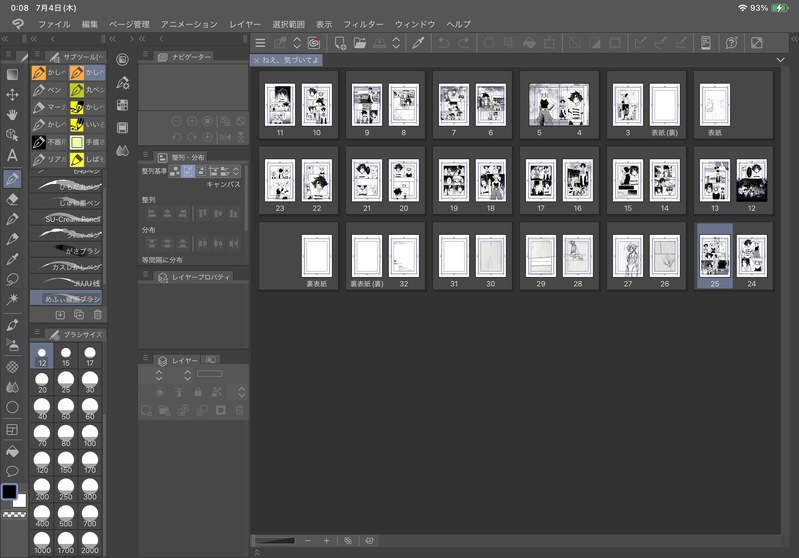Create a new canvas with the New icon
799x558 pixels.
340,43
